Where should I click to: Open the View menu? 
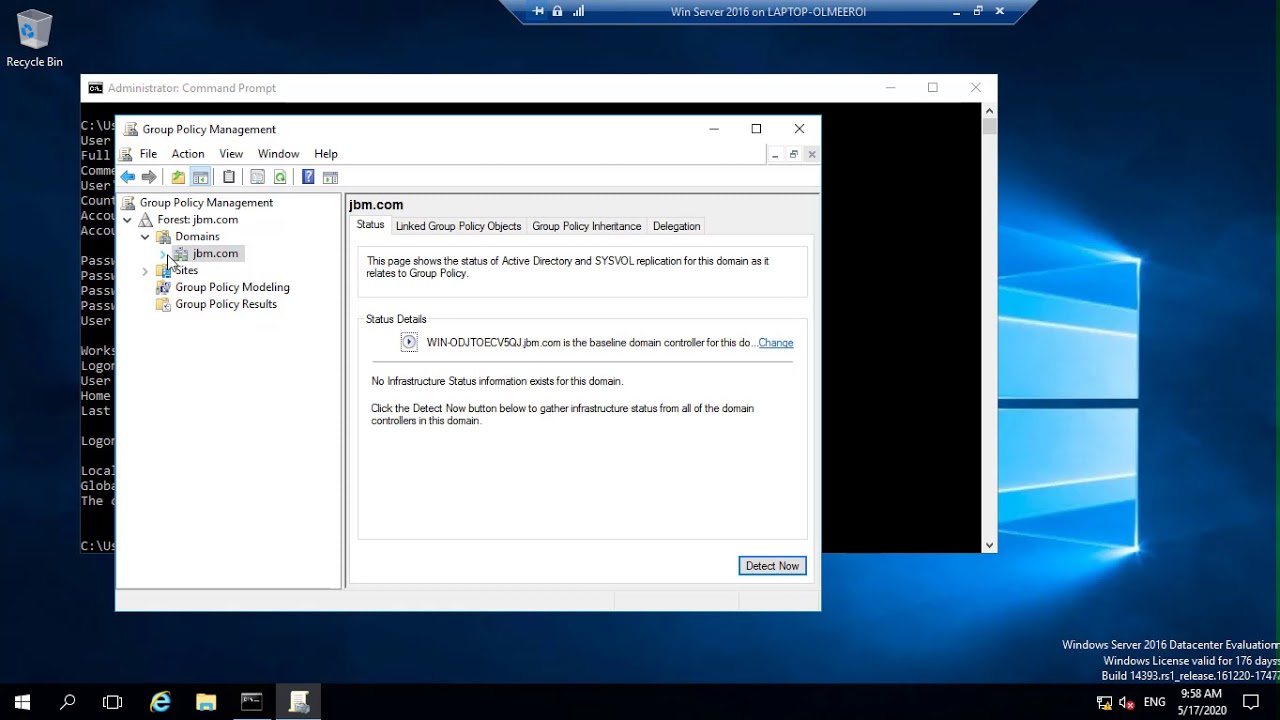pos(231,154)
